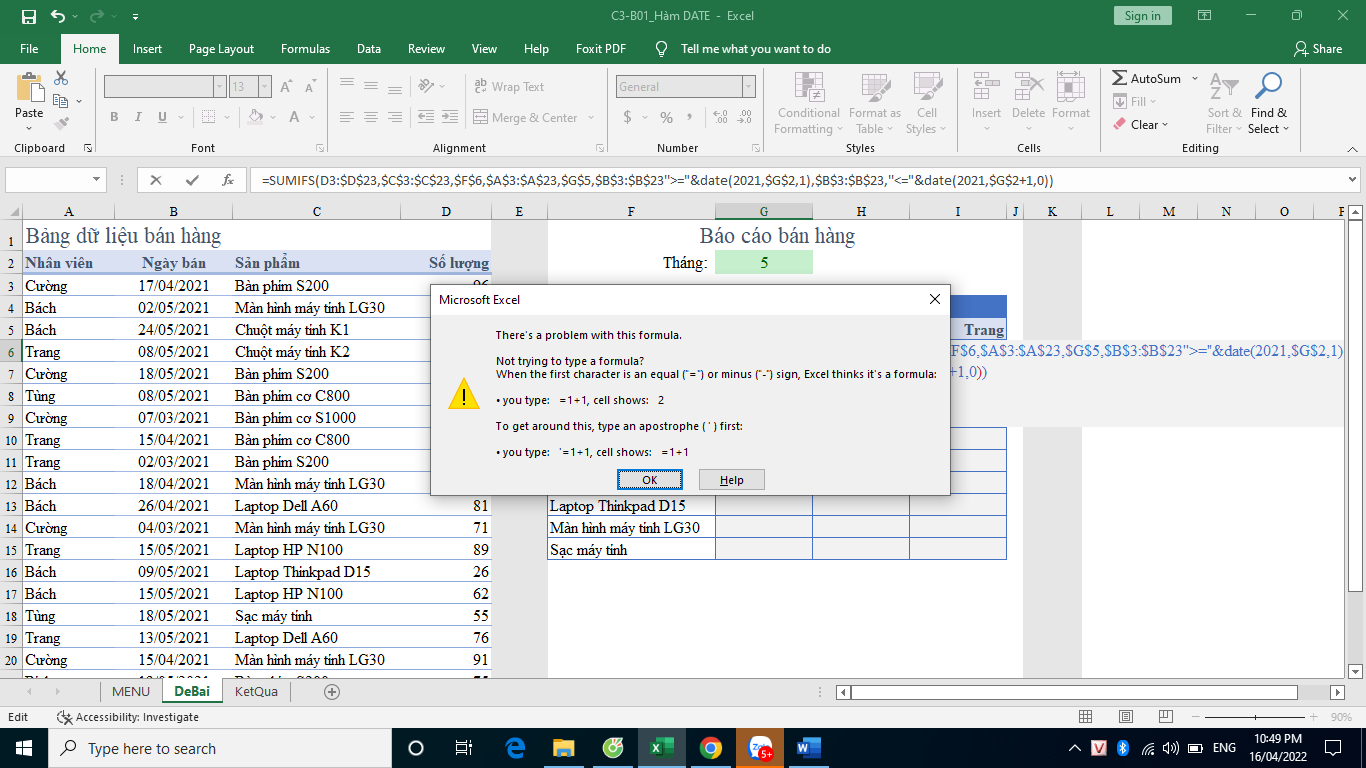
Task: Switch to the Page Layout tab
Action: (221, 48)
